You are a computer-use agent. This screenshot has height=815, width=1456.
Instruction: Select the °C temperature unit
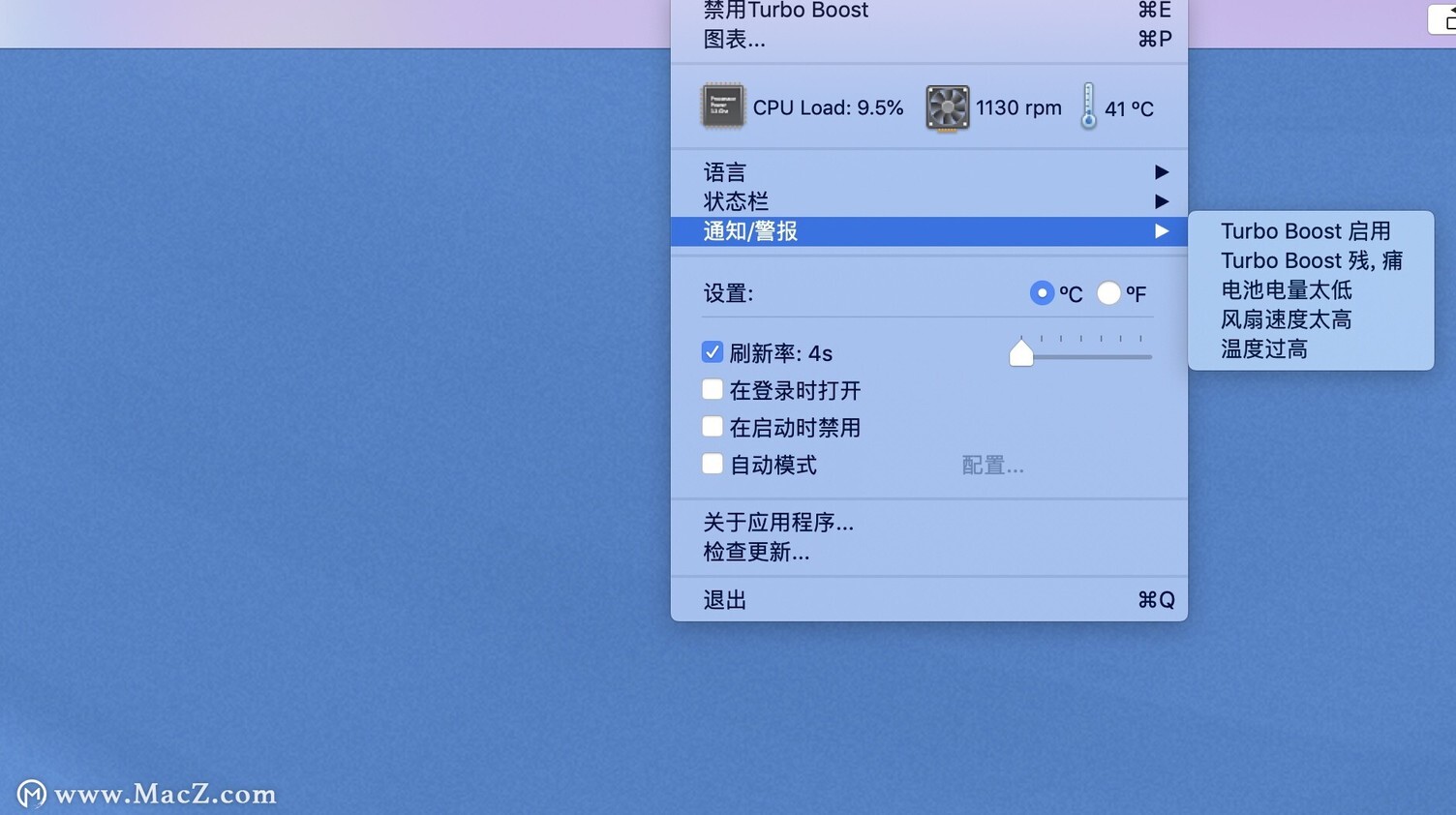1042,292
